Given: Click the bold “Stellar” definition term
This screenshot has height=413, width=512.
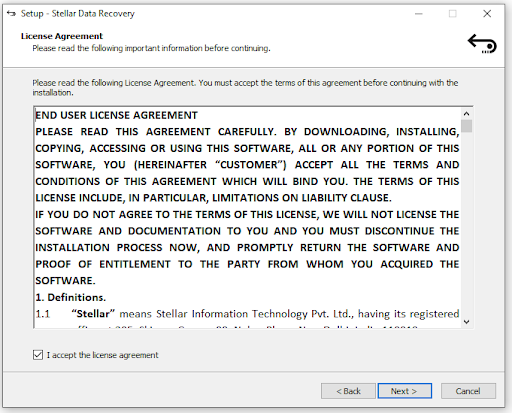Looking at the screenshot, I should [93, 314].
